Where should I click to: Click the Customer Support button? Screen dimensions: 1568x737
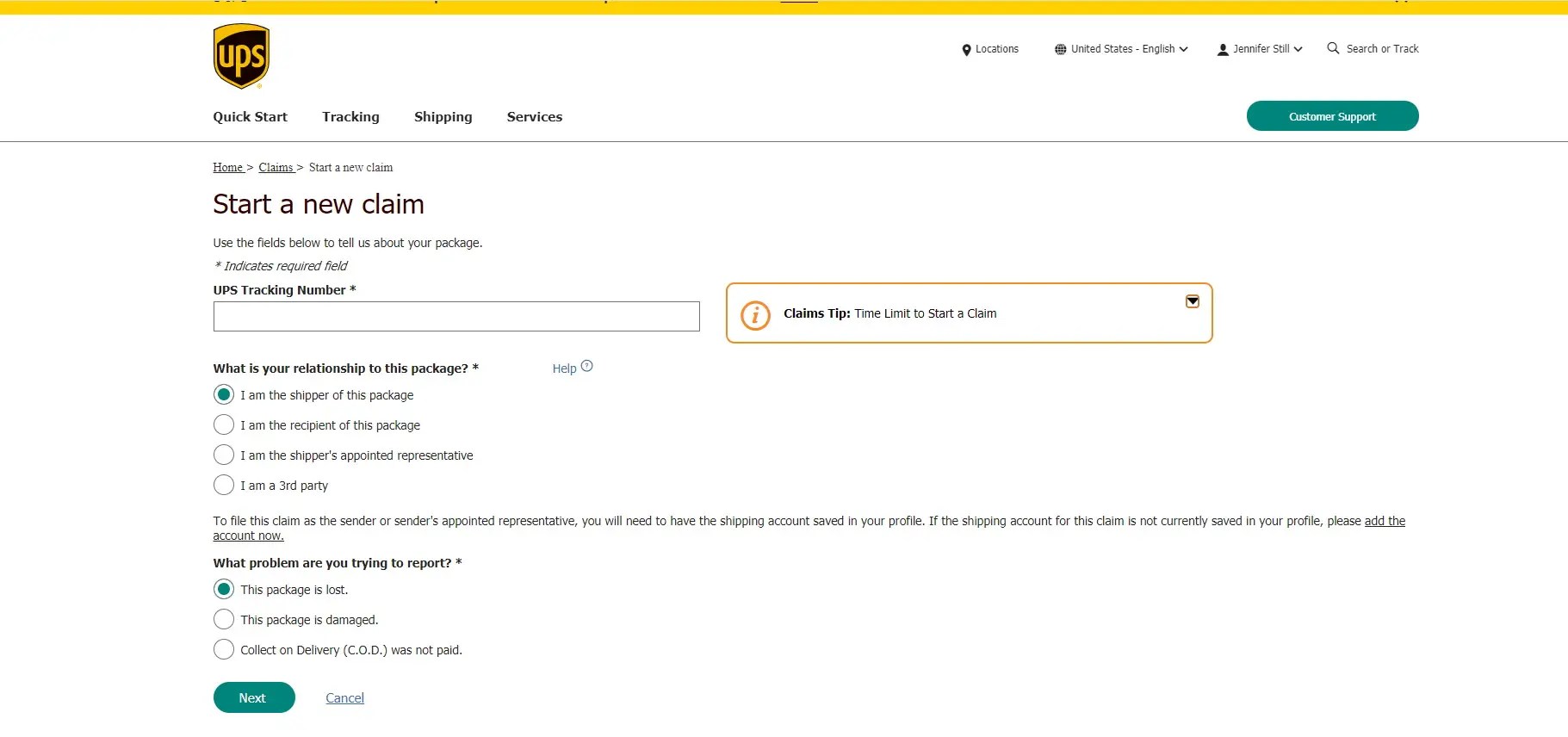(1332, 116)
